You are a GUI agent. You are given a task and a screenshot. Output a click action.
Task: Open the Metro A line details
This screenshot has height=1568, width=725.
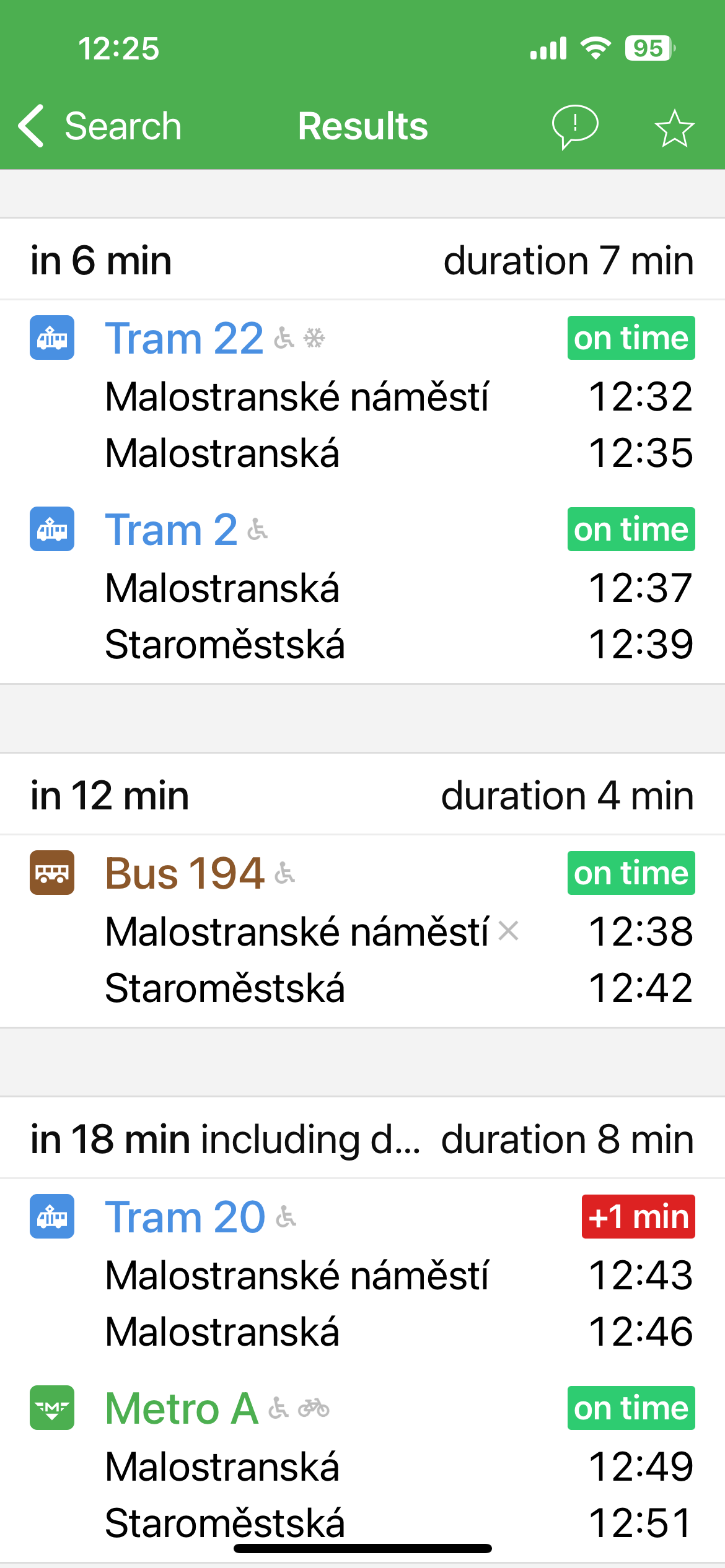coord(182,1408)
